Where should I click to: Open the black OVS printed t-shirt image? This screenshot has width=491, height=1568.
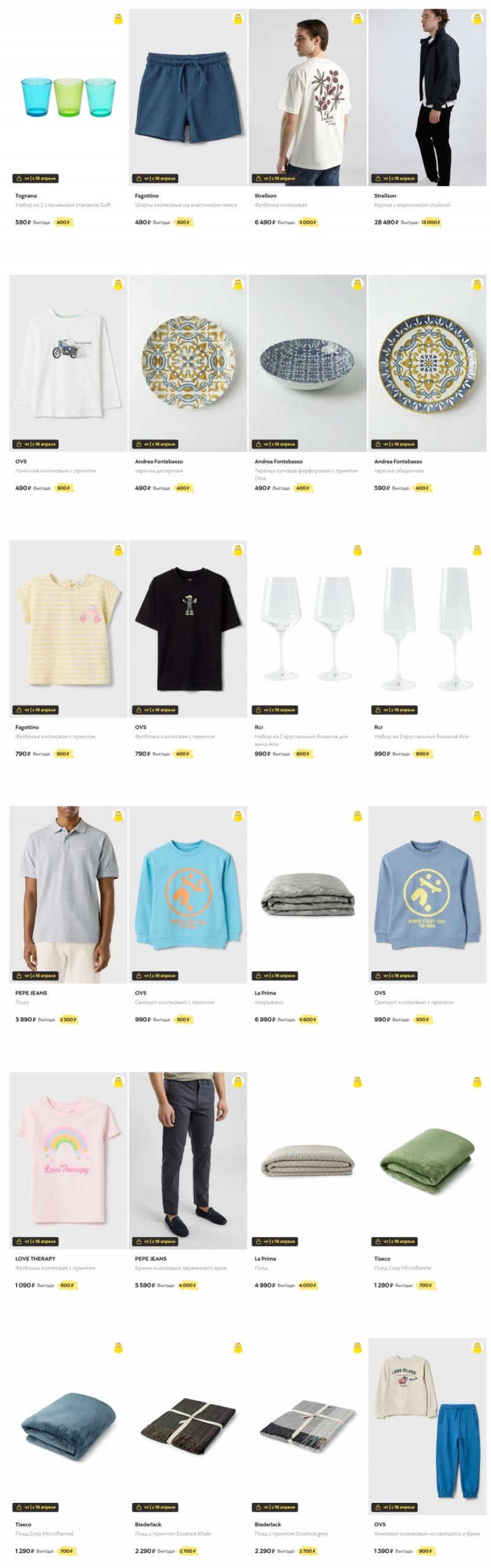[x=188, y=629]
